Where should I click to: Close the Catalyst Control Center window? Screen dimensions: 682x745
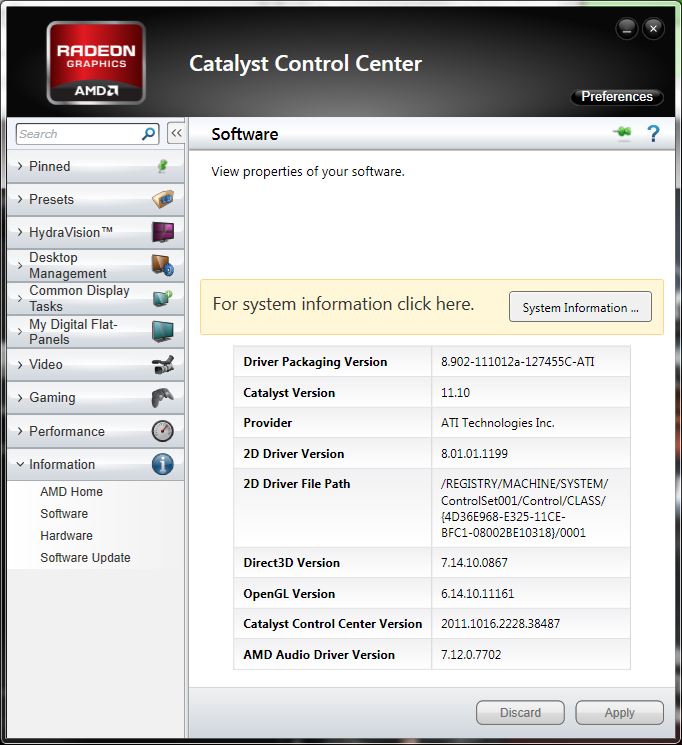click(653, 29)
